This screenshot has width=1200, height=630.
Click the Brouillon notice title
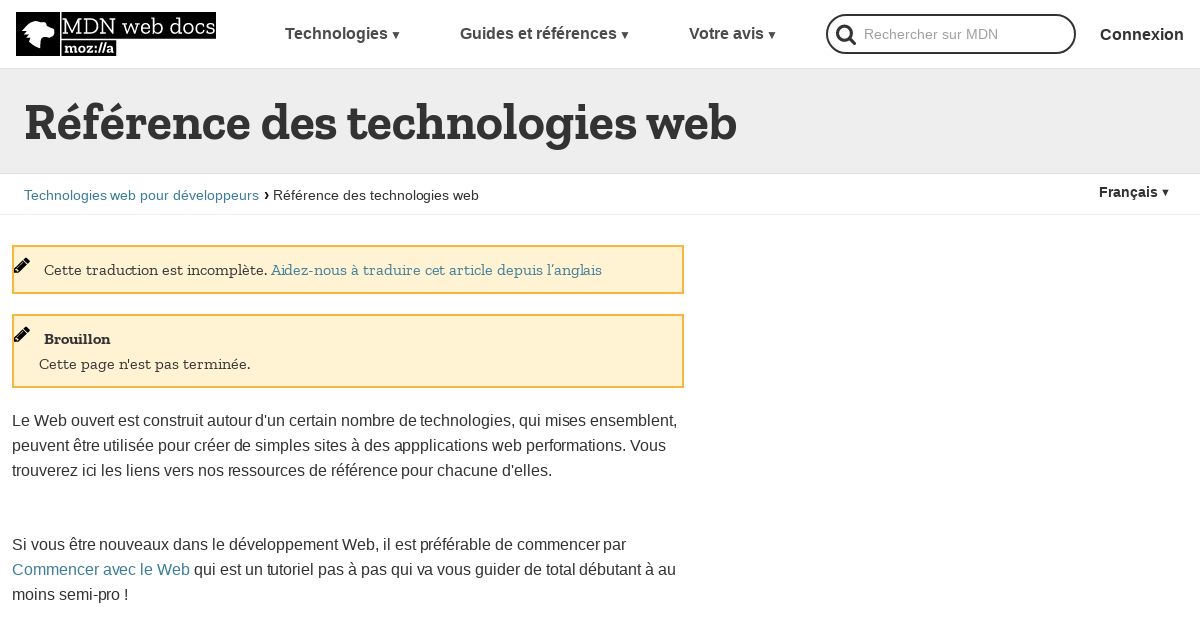click(77, 339)
